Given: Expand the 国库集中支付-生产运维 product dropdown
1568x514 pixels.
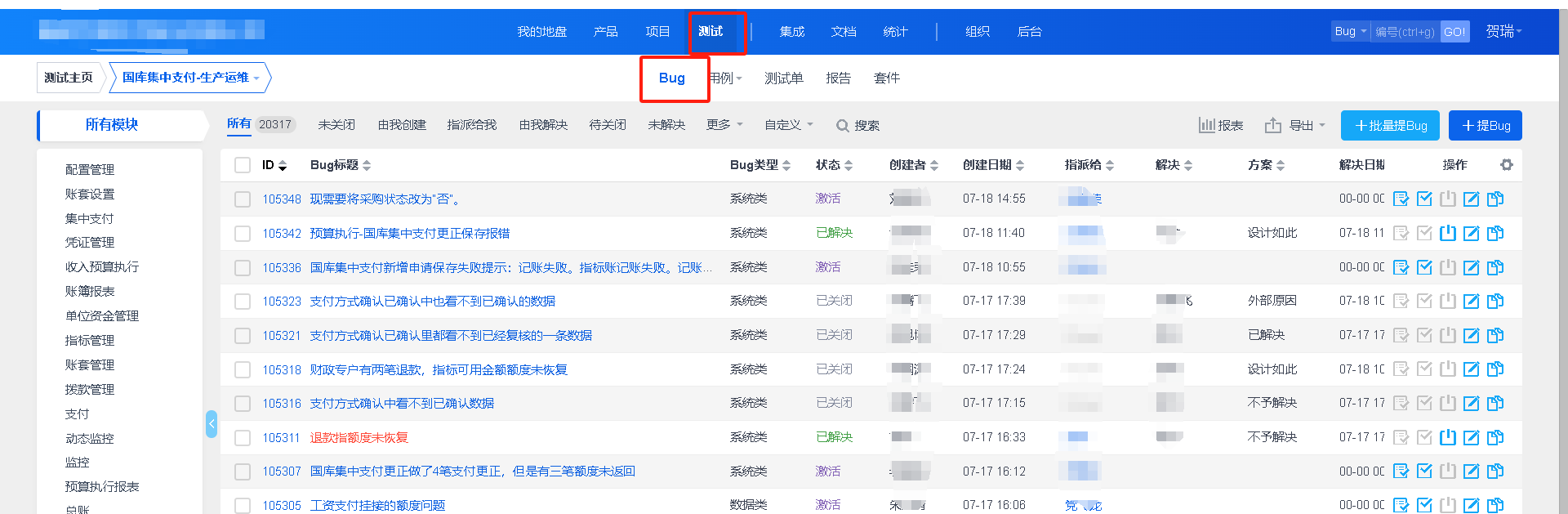Looking at the screenshot, I should (x=190, y=78).
